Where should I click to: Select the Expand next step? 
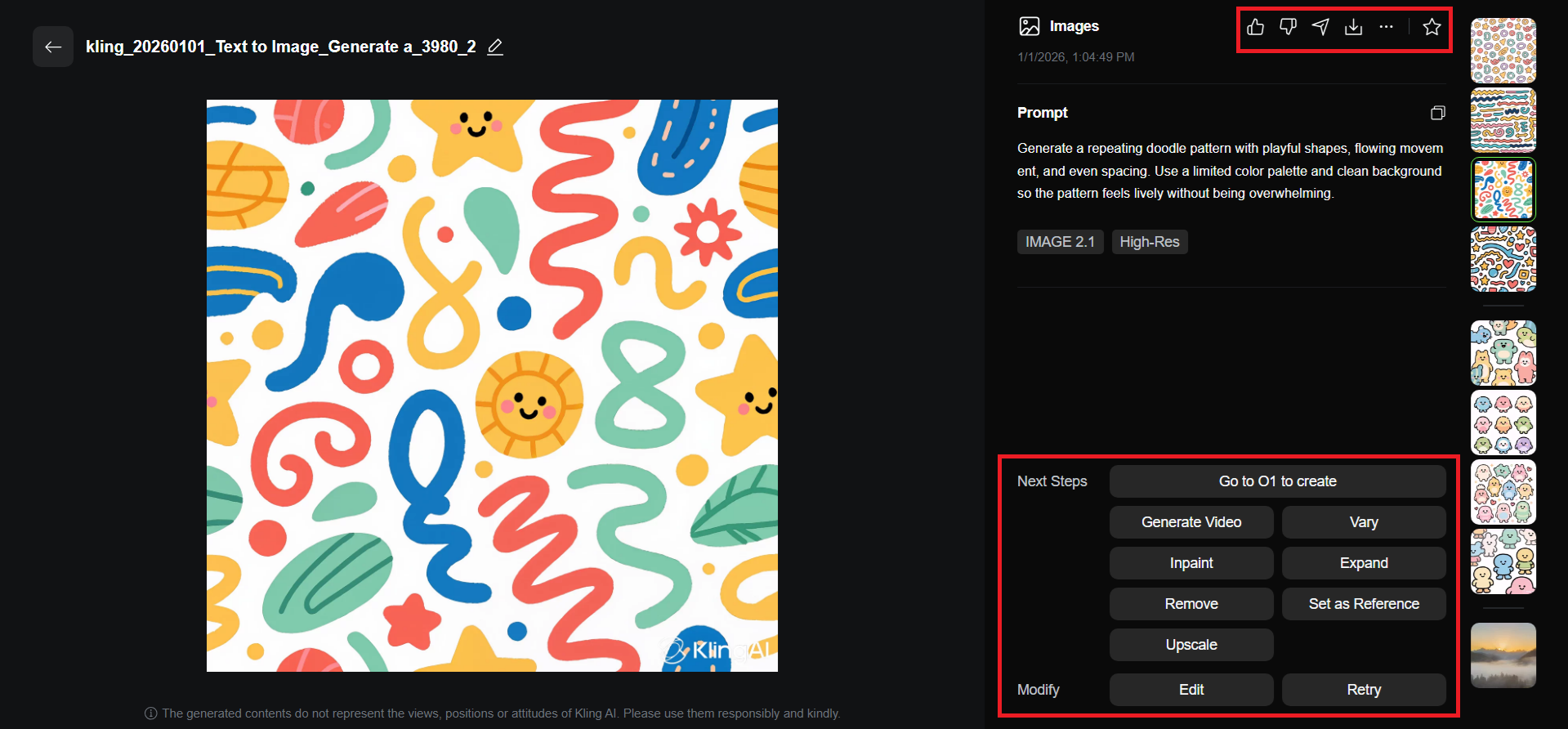point(1364,563)
